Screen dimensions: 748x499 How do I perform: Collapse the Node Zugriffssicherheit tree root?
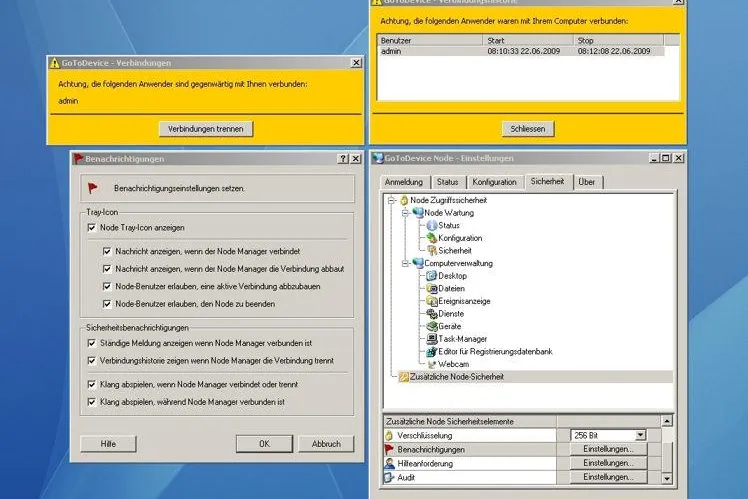tap(391, 200)
